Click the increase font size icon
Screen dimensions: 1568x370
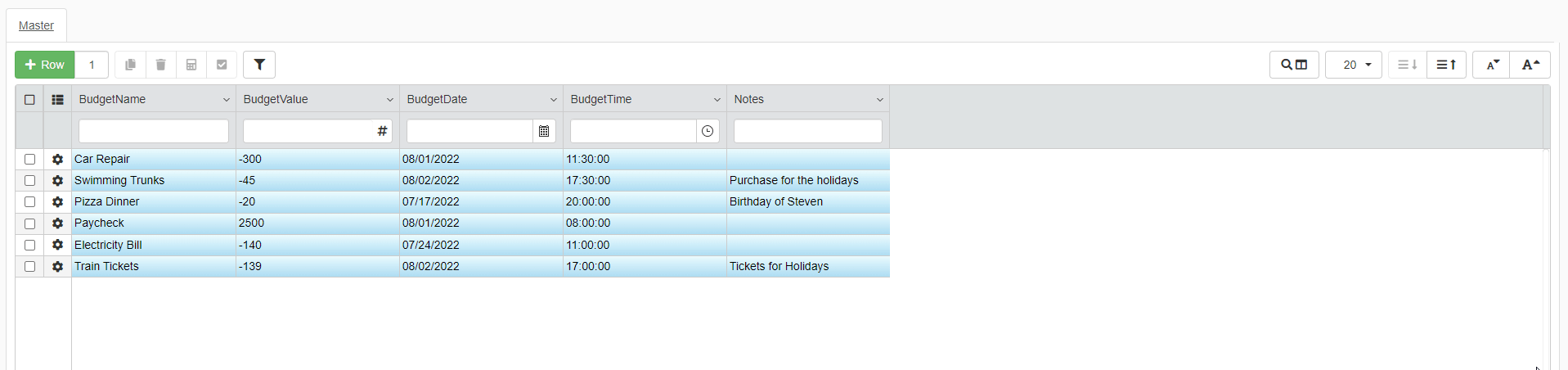pyautogui.click(x=1530, y=65)
